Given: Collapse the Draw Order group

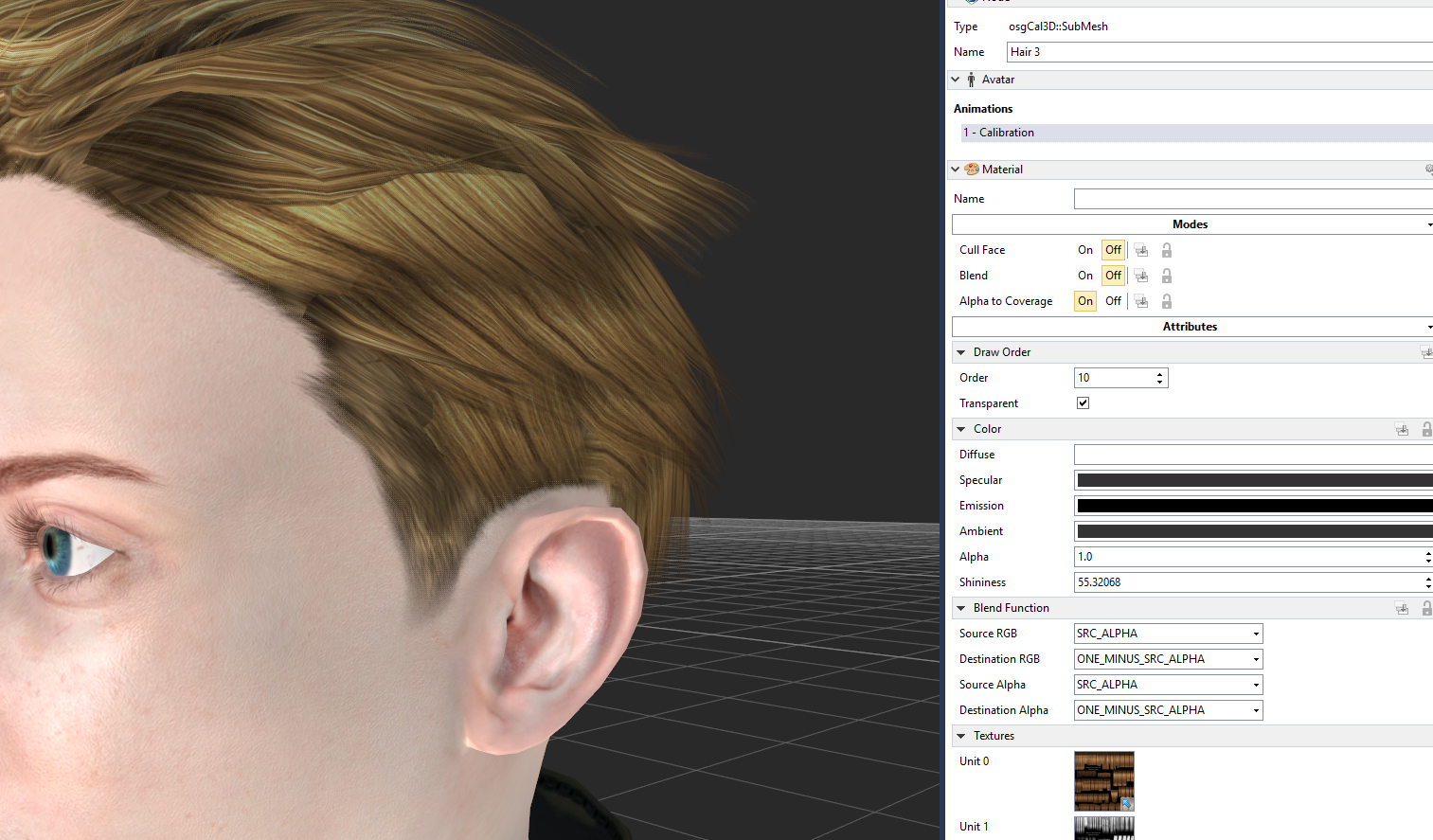Looking at the screenshot, I should 961,352.
